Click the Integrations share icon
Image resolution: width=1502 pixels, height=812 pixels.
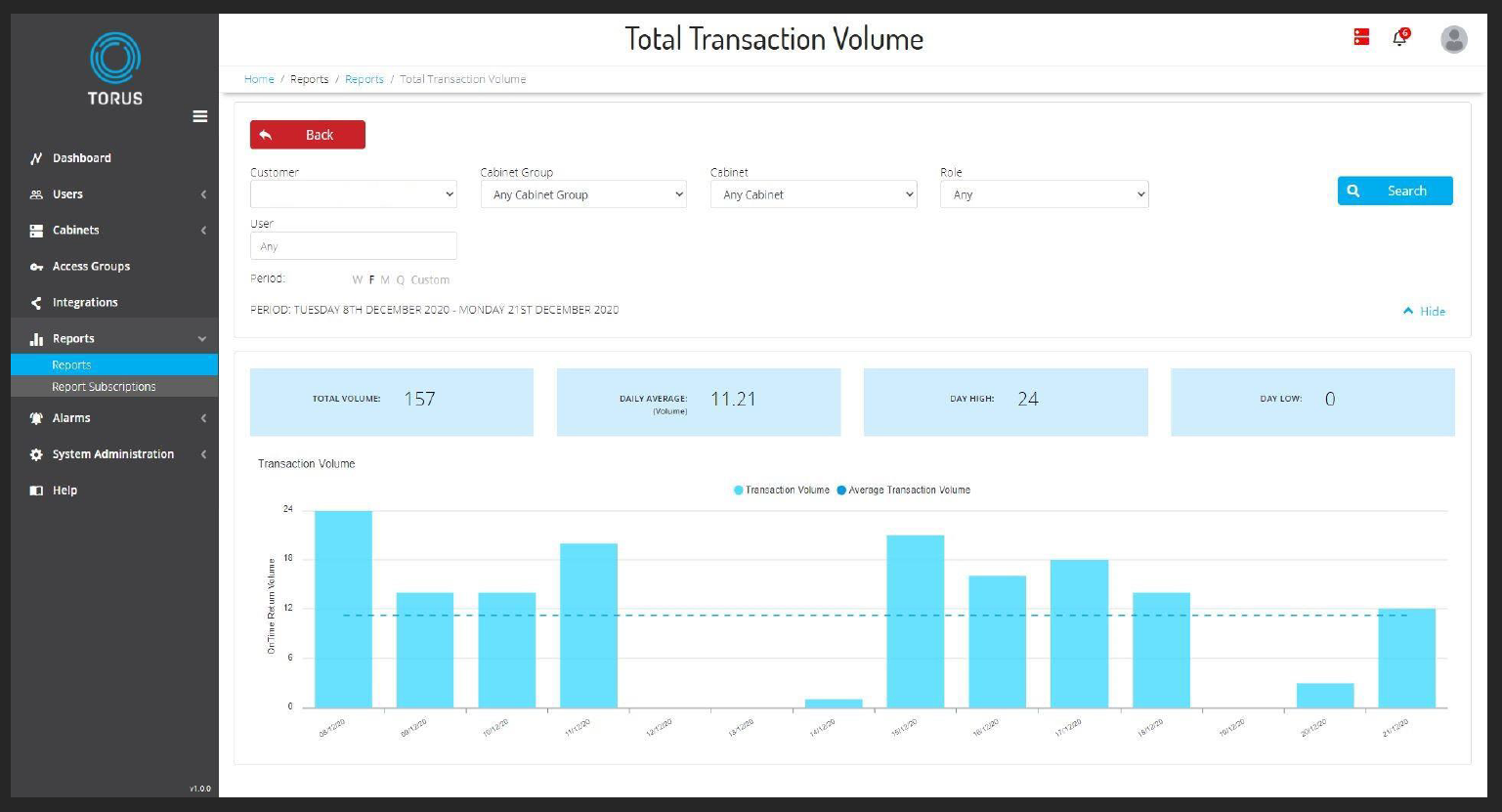point(36,303)
